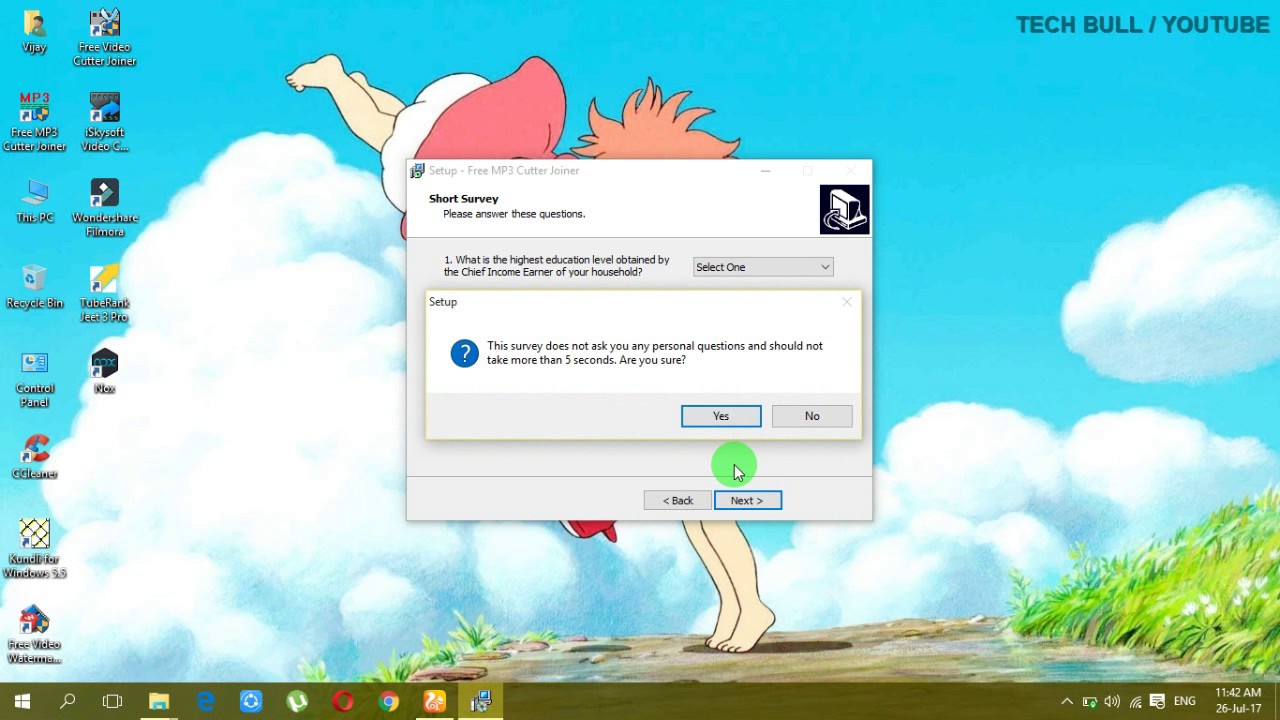Show hidden system tray icons

pos(1067,702)
